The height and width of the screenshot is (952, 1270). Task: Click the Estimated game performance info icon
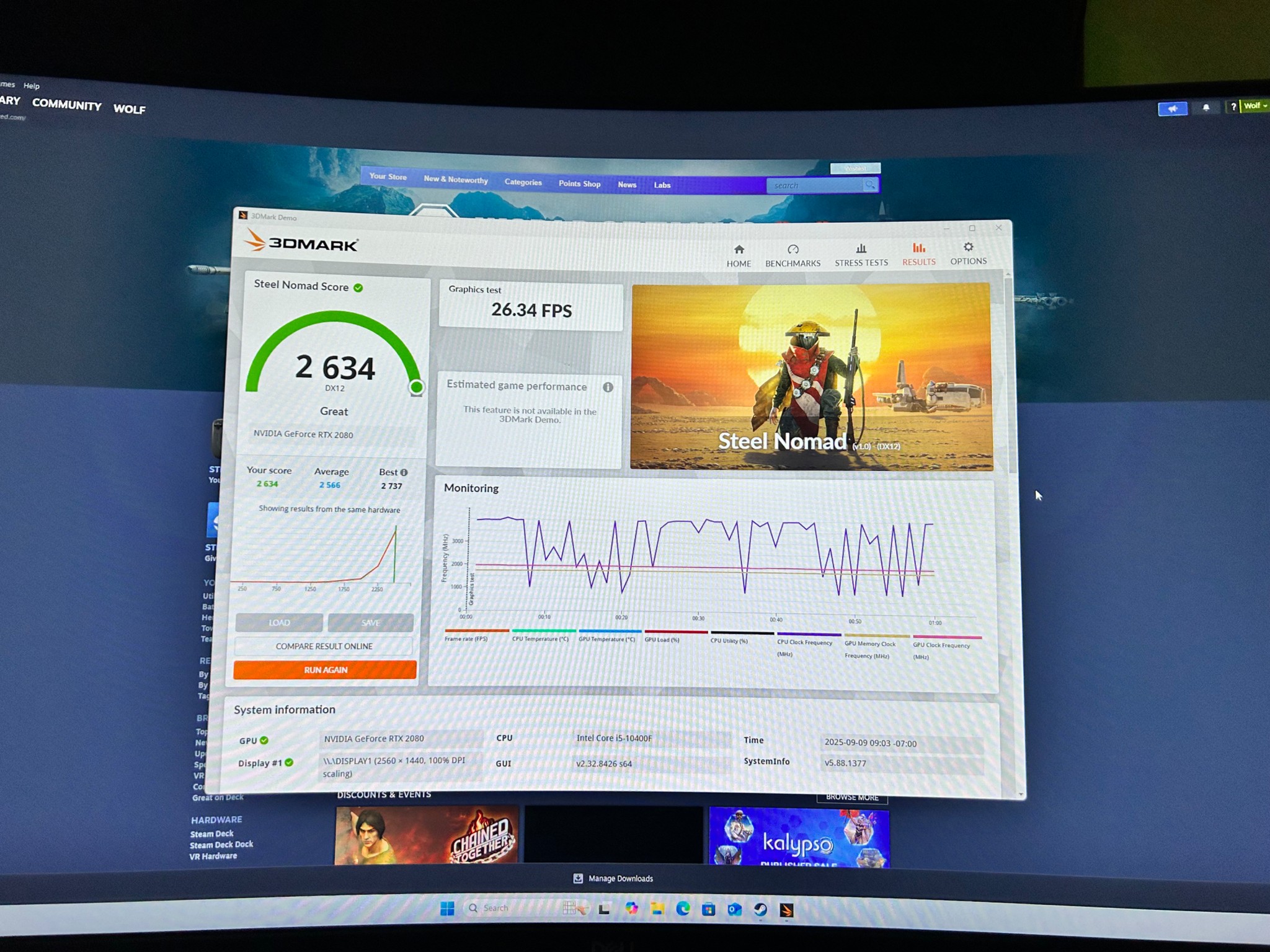coord(608,387)
